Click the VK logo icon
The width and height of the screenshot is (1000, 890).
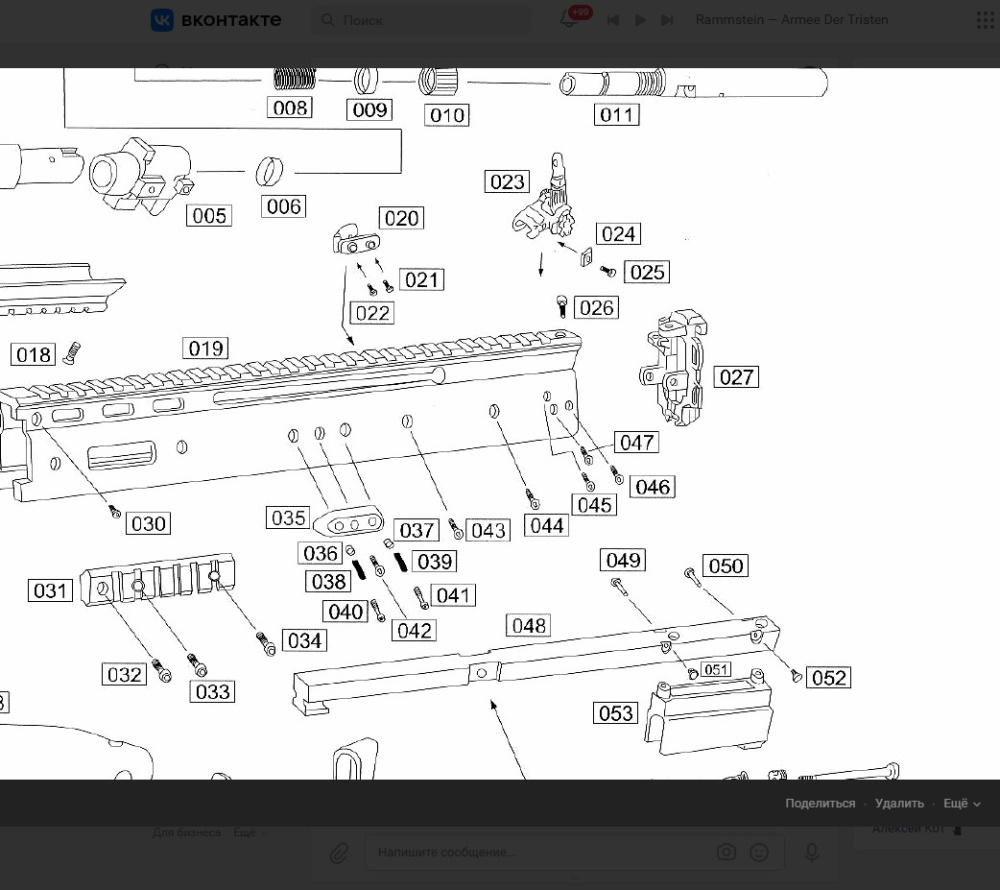162,20
